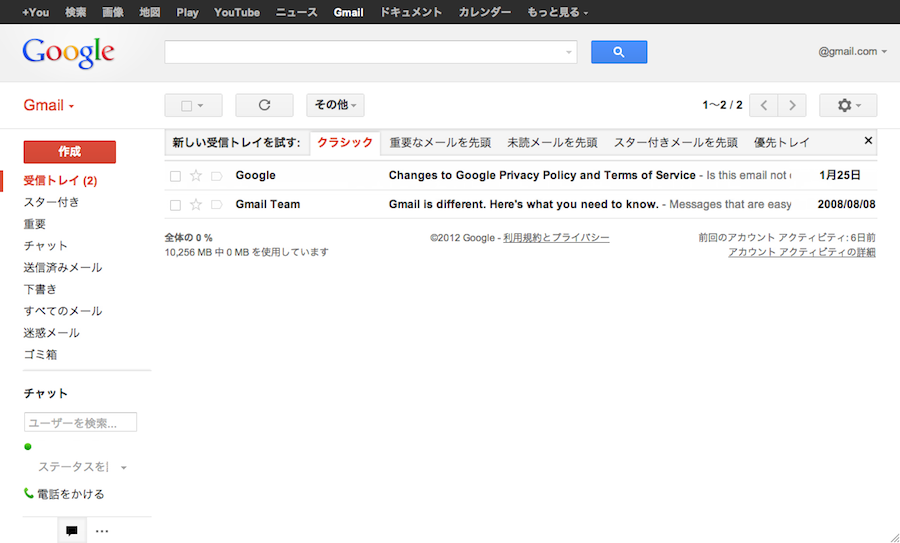Viewport: 900px width, 543px height.
Task: Open the 送信済みメール folder
Action: tap(63, 268)
